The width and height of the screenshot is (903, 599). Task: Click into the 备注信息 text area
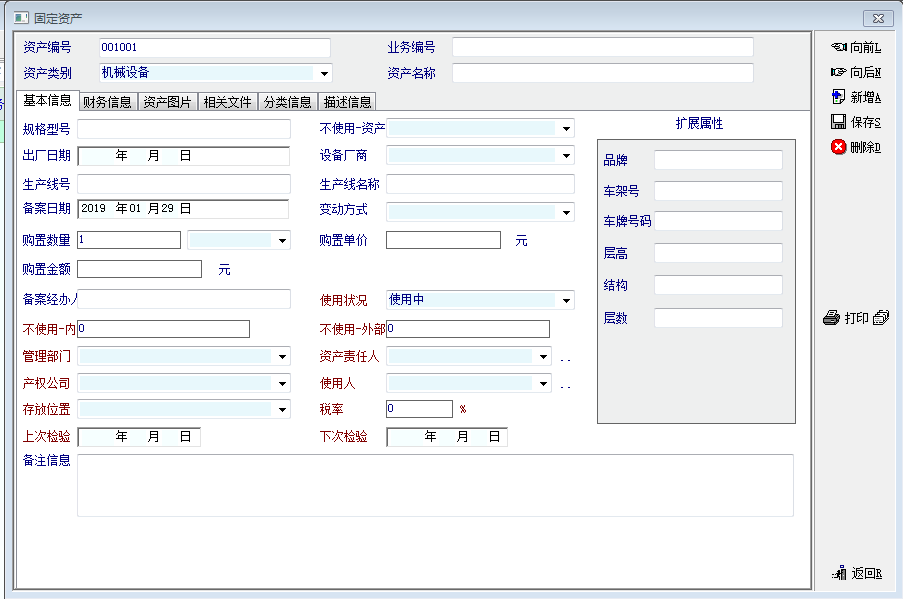point(435,485)
